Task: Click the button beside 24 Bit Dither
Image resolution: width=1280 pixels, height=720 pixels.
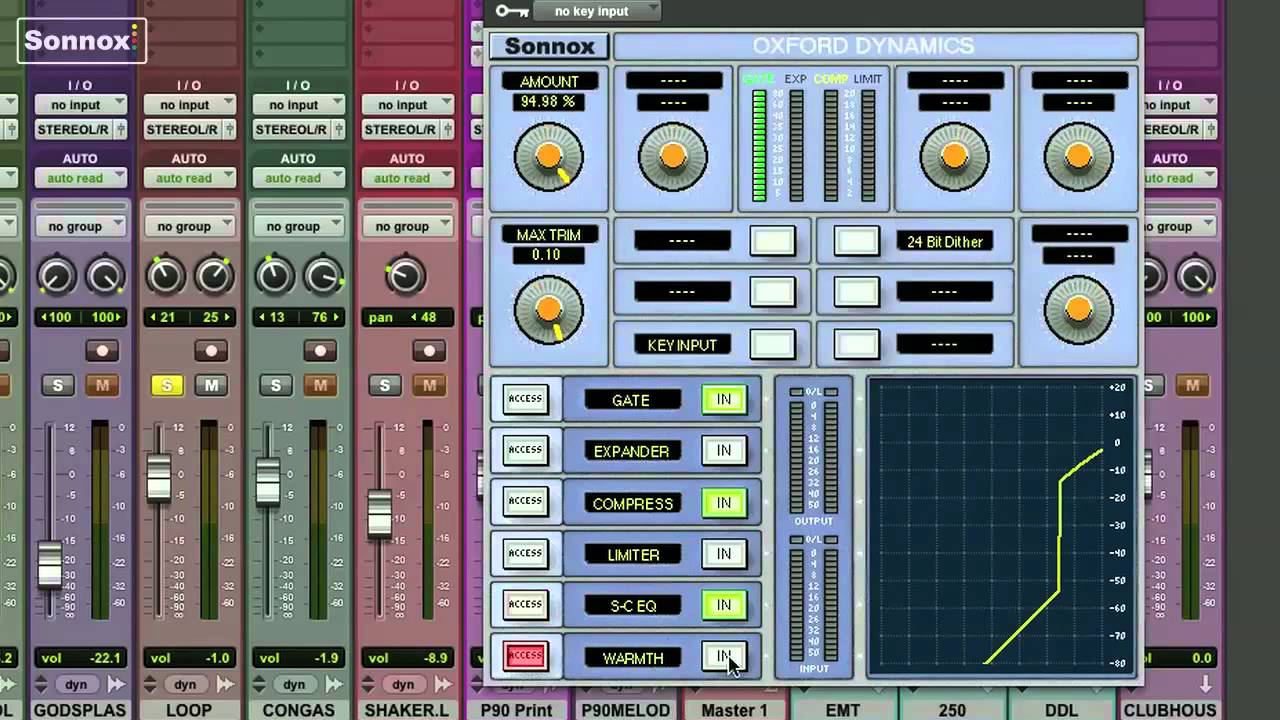Action: coord(857,241)
